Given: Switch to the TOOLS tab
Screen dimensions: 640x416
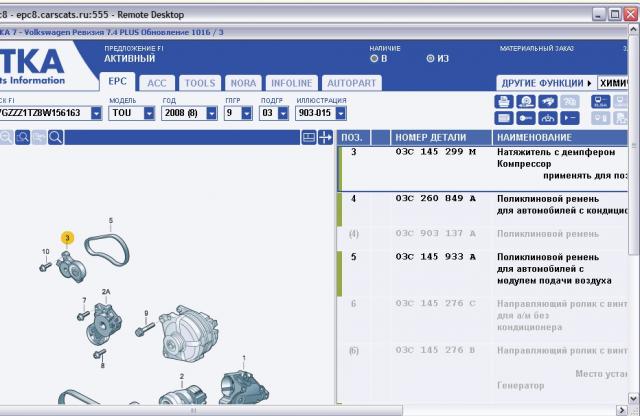Looking at the screenshot, I should click(x=200, y=83).
